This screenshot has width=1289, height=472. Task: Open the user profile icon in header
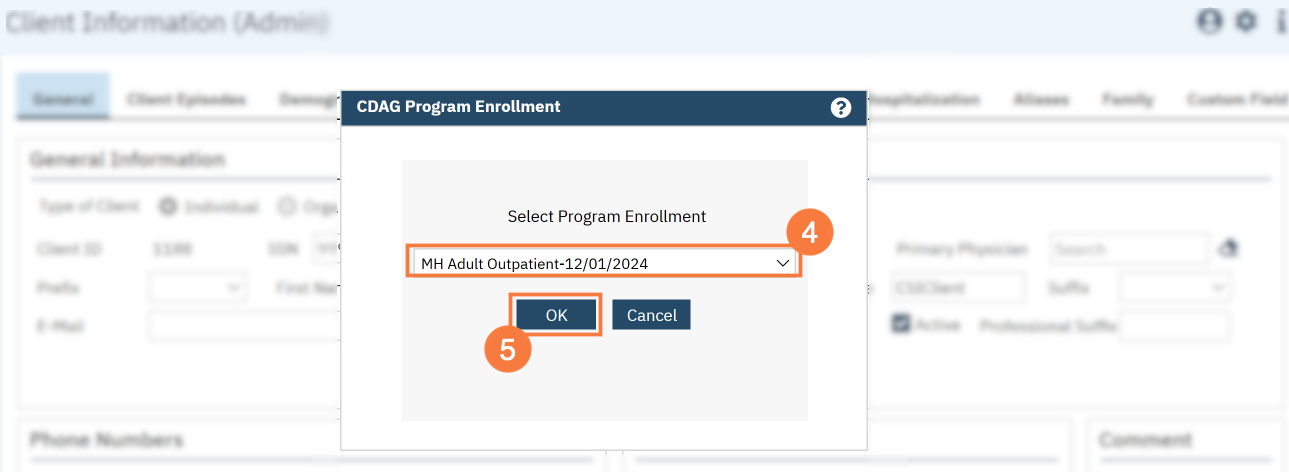click(1210, 22)
